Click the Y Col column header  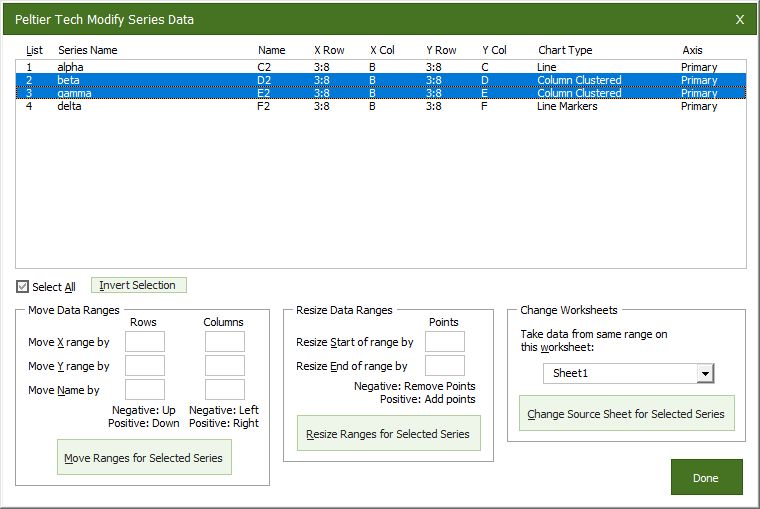[494, 50]
